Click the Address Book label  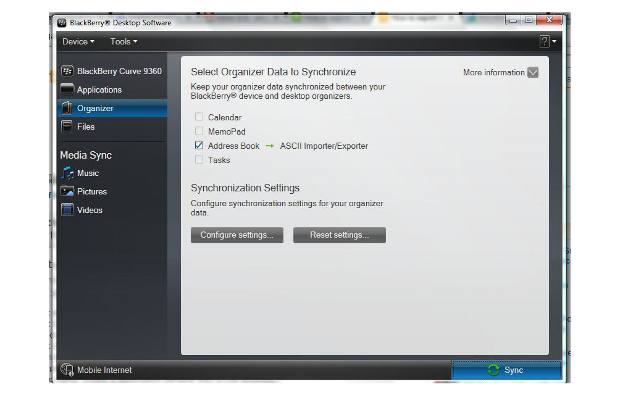[234, 146]
